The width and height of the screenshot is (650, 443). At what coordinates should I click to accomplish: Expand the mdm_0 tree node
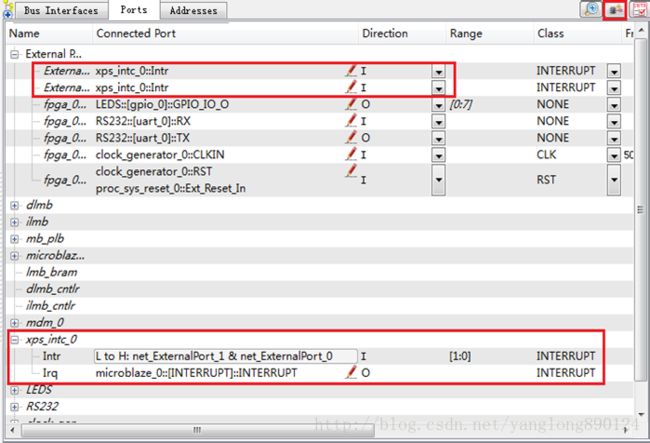pos(15,323)
